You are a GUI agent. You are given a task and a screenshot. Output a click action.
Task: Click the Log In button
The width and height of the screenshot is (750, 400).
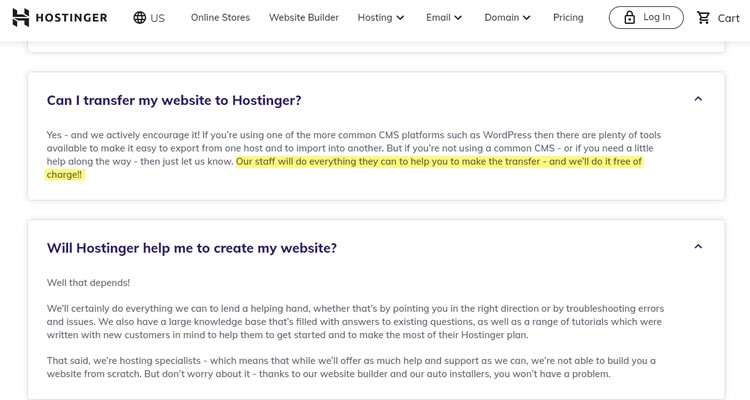click(646, 18)
